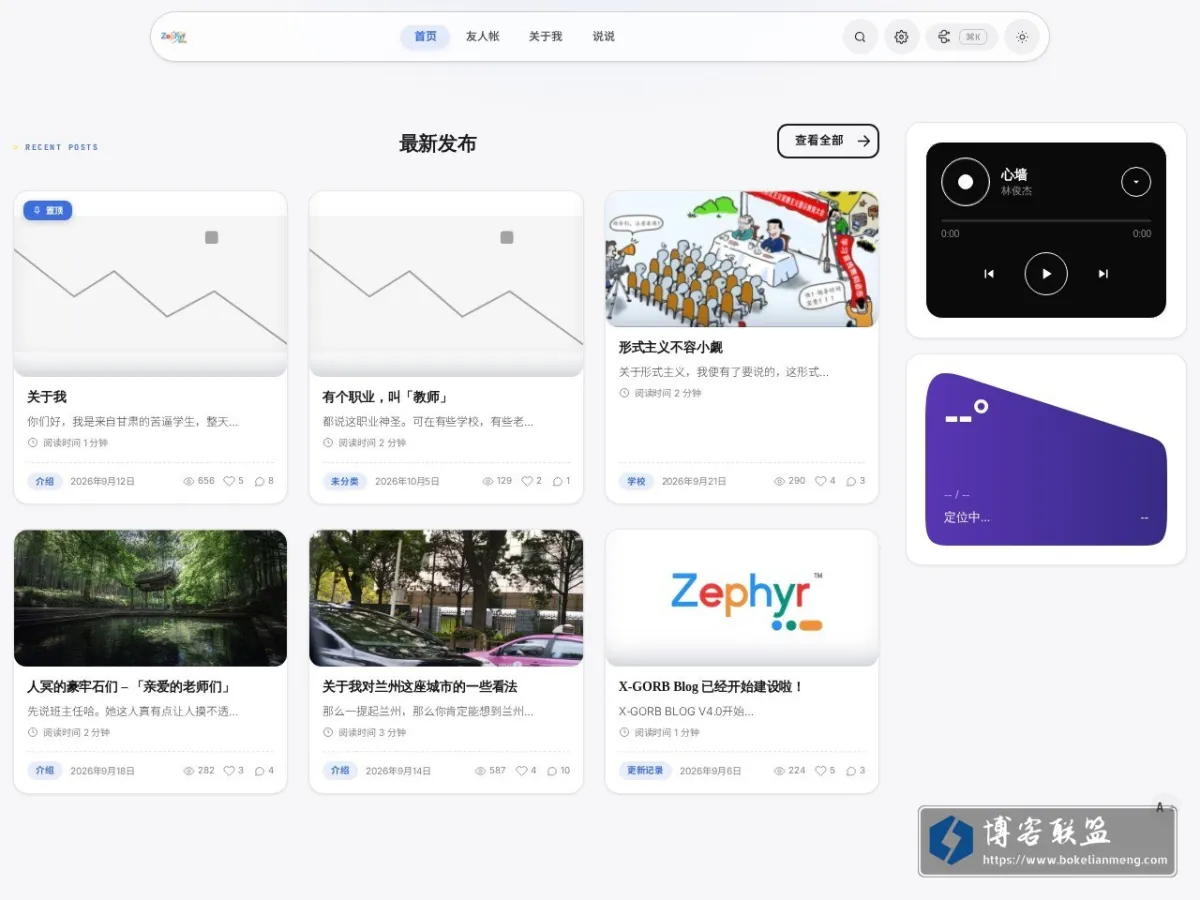The width and height of the screenshot is (1200, 900).
Task: Open the 形式主义不容小觑 post title
Action: (x=670, y=347)
